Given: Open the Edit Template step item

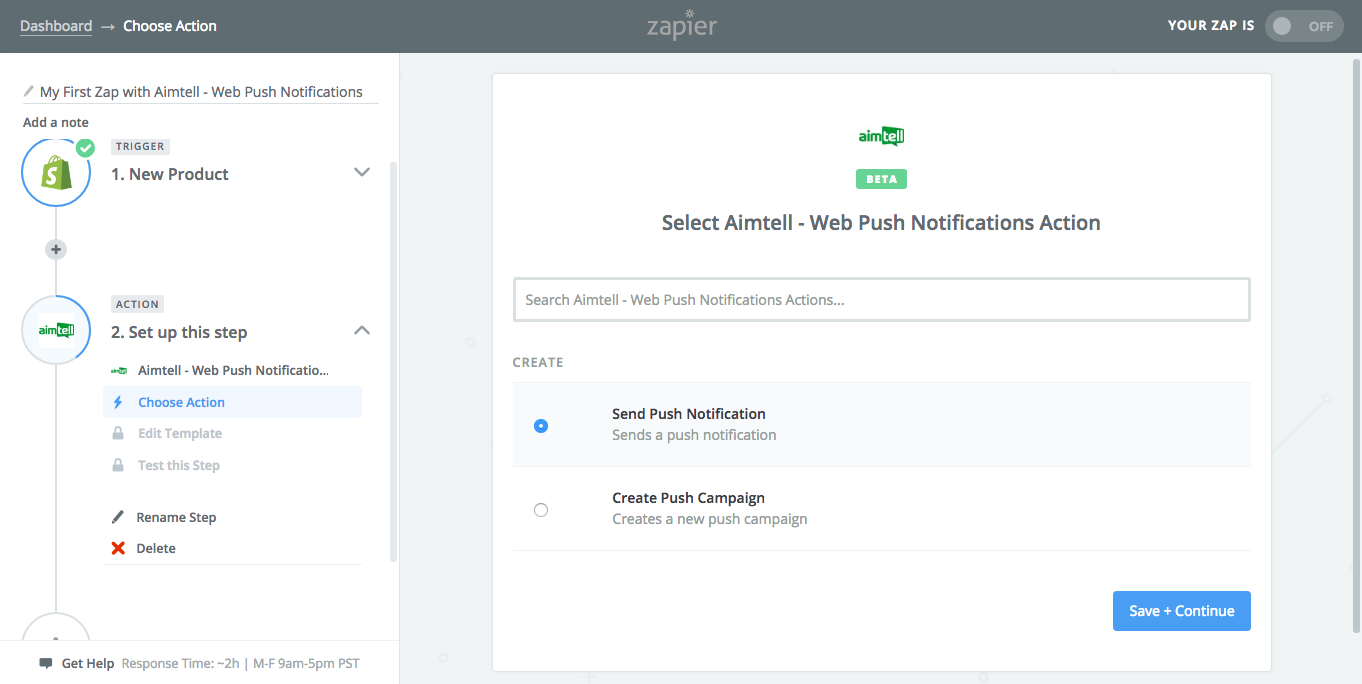Looking at the screenshot, I should 180,434.
